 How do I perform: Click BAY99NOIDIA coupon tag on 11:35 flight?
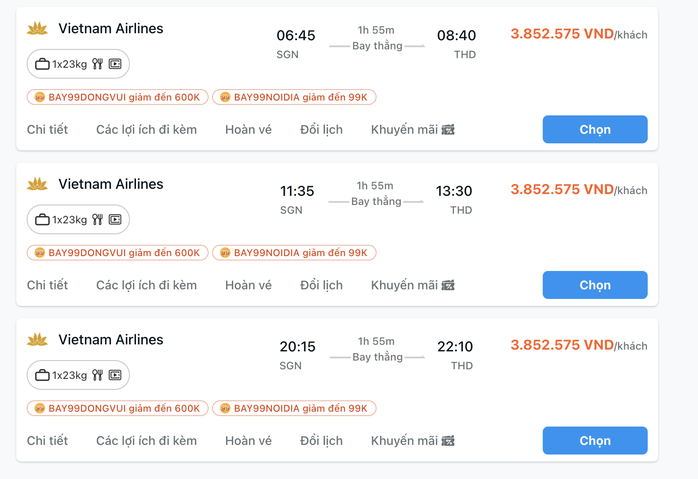(x=294, y=253)
